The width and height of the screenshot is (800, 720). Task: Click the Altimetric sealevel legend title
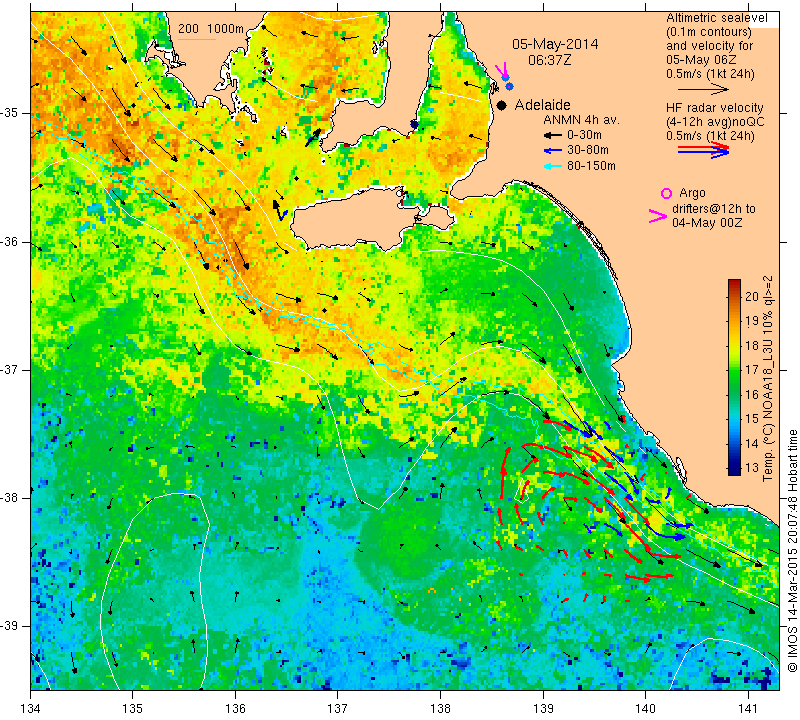717,18
